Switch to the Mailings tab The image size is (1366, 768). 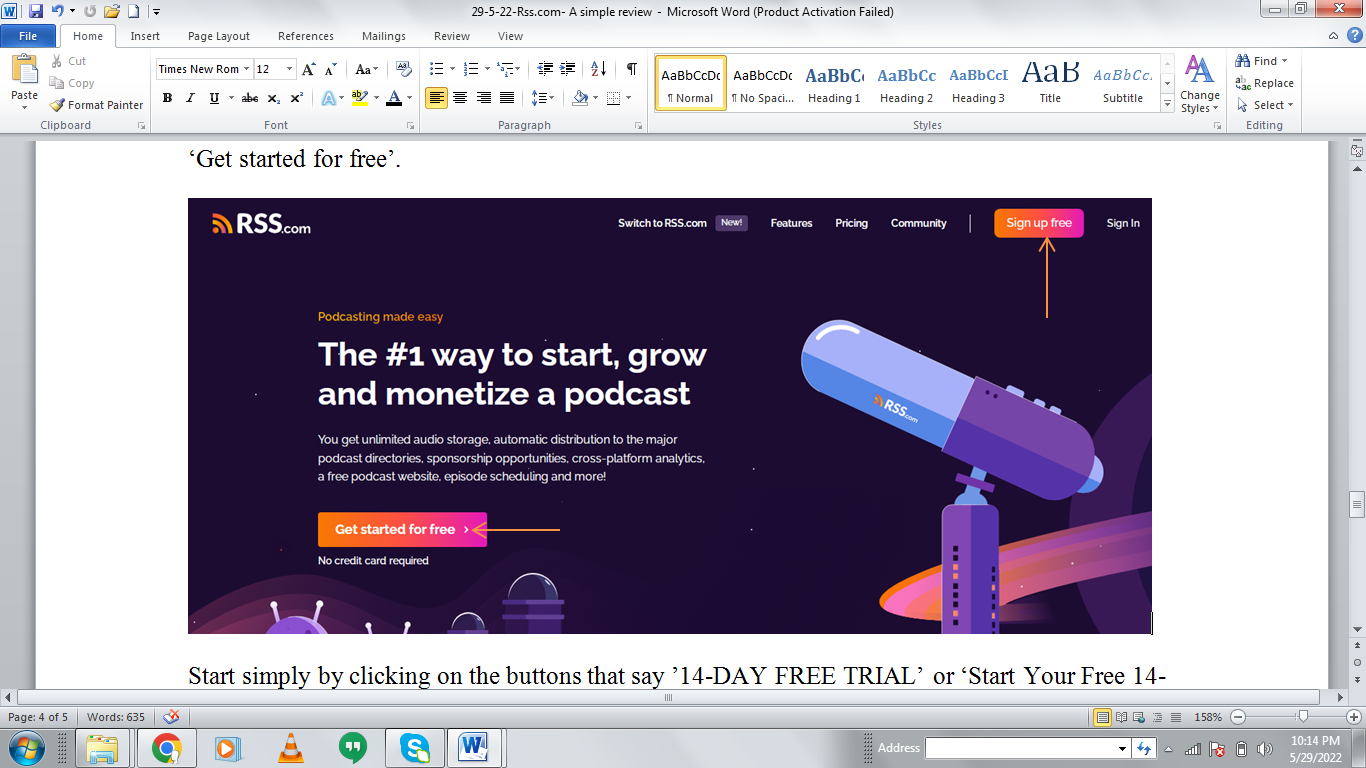pos(384,36)
